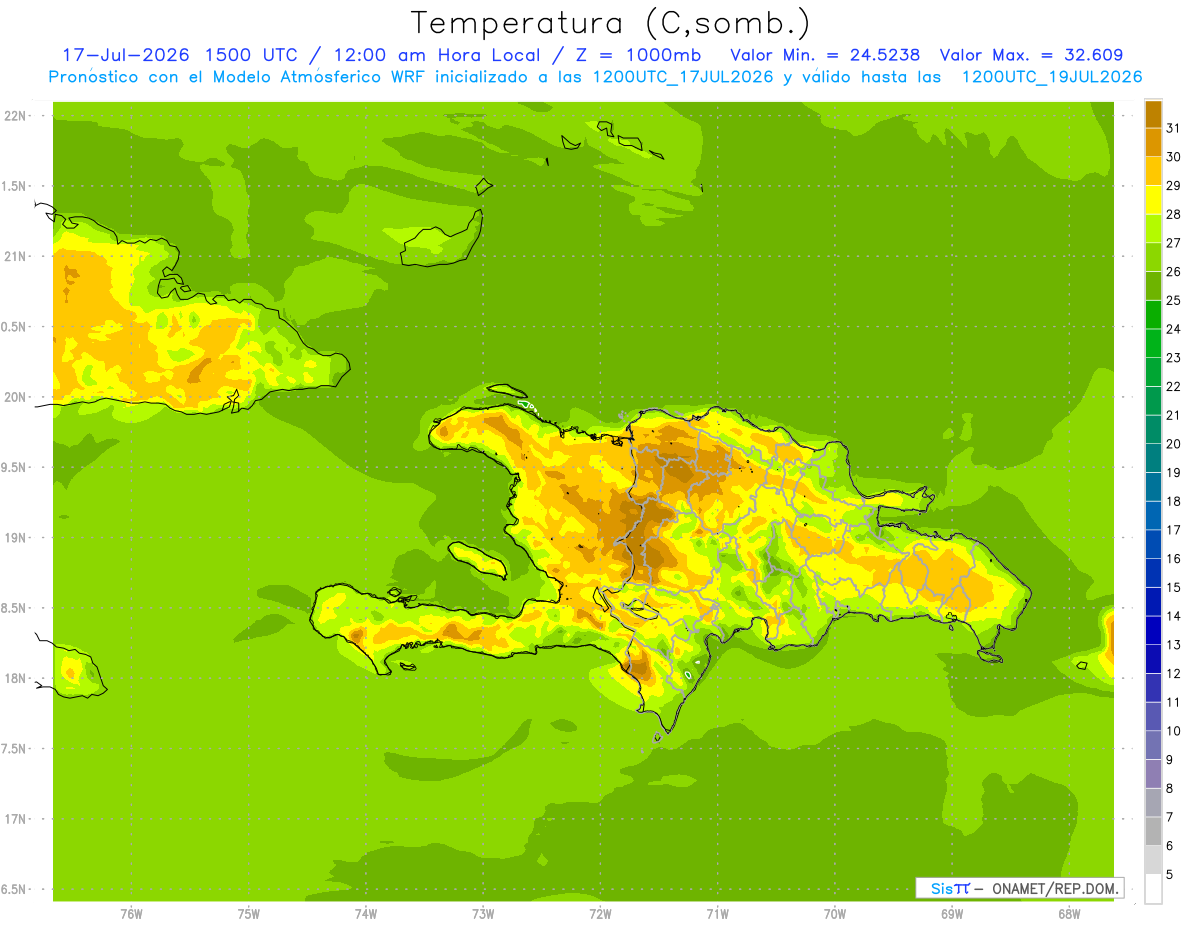Click the legend value 31

point(1174,128)
